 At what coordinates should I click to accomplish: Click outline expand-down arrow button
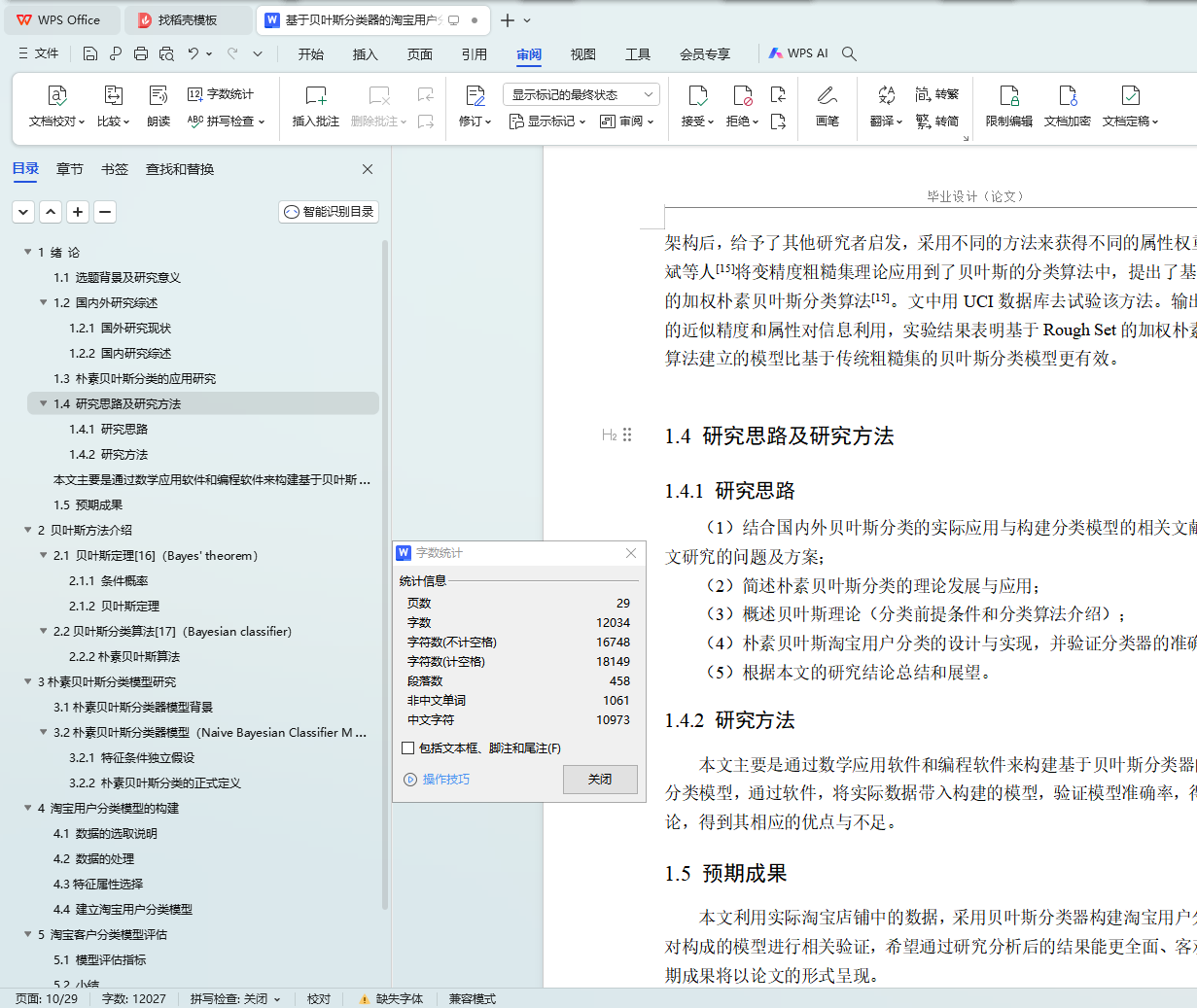(x=24, y=212)
